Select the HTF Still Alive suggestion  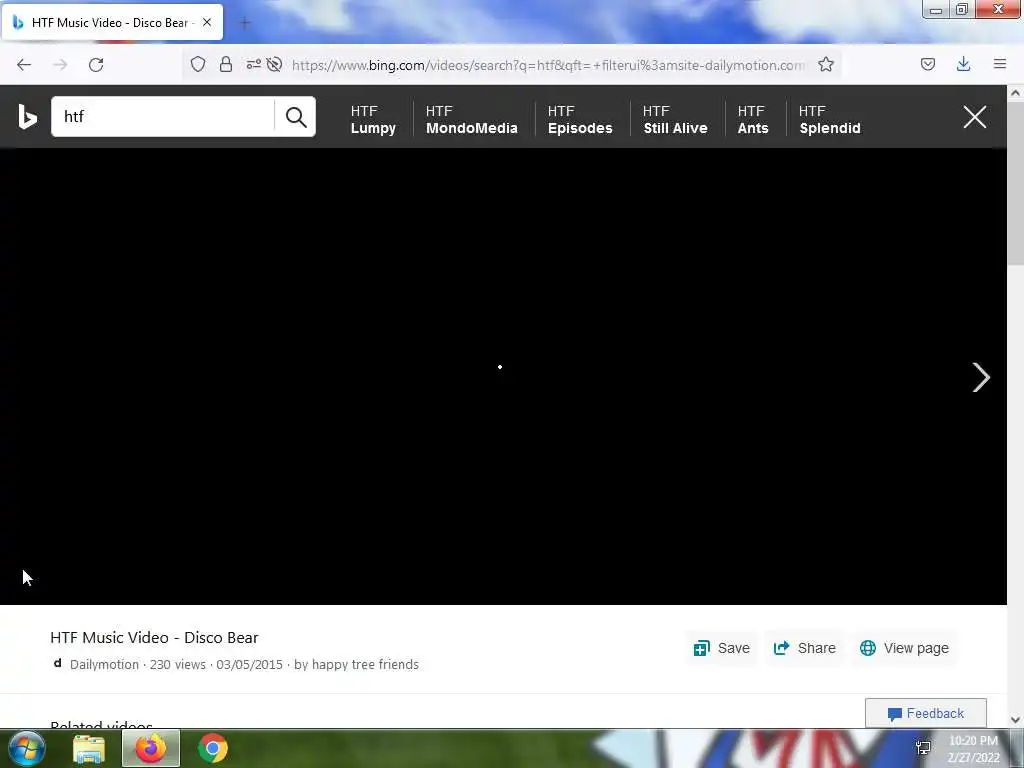coord(675,120)
